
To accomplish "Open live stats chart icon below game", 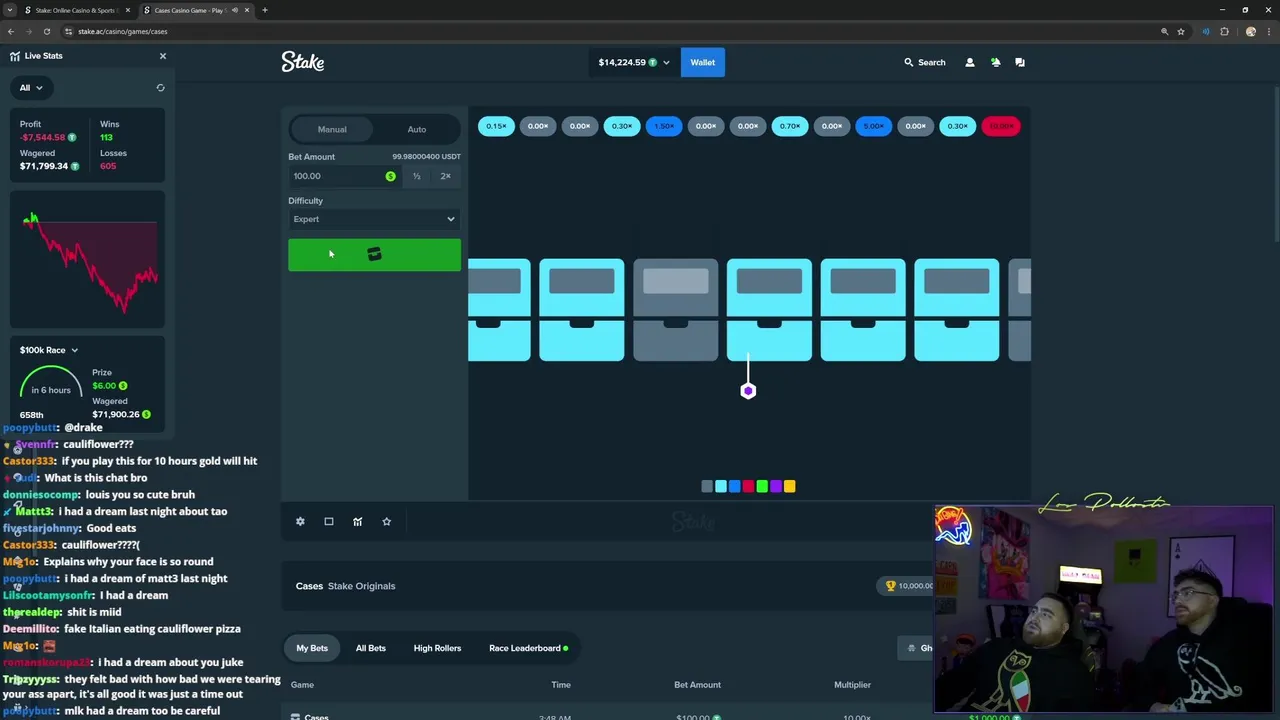I will pyautogui.click(x=358, y=521).
